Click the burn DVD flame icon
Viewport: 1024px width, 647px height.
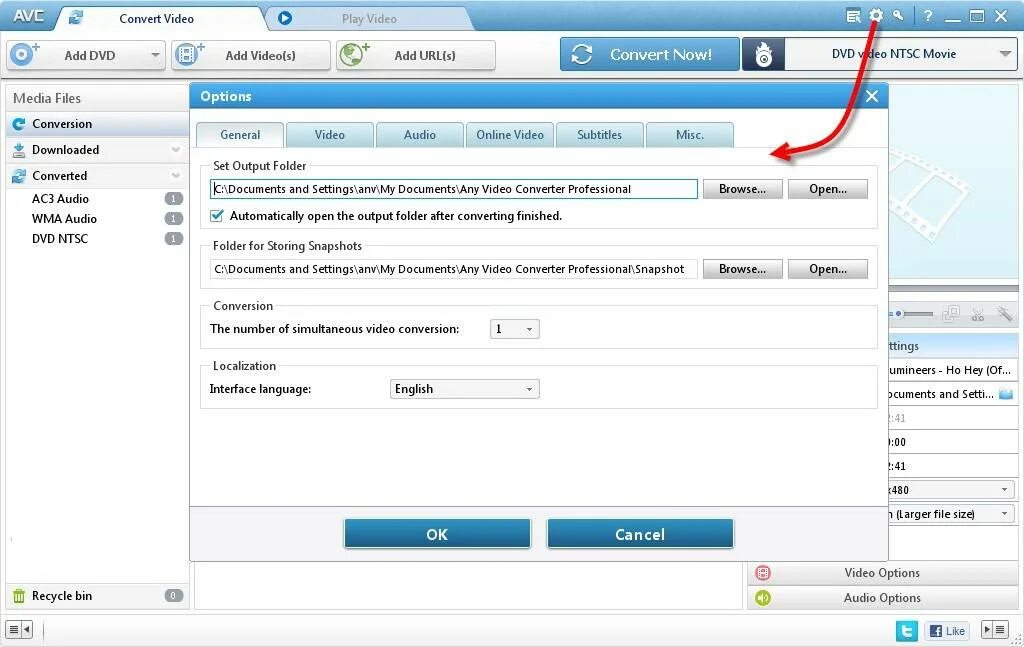click(x=763, y=55)
